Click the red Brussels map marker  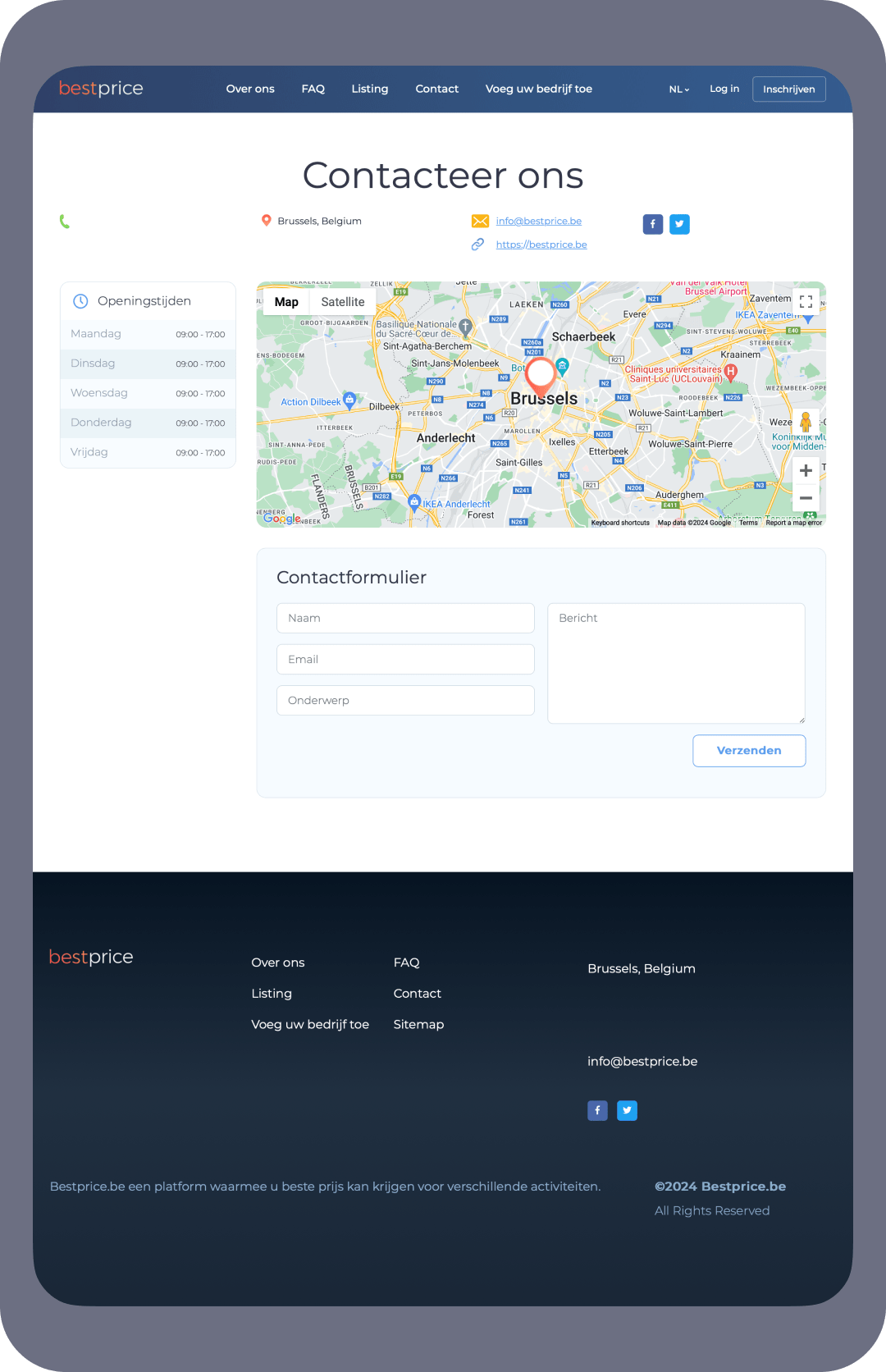coord(541,376)
